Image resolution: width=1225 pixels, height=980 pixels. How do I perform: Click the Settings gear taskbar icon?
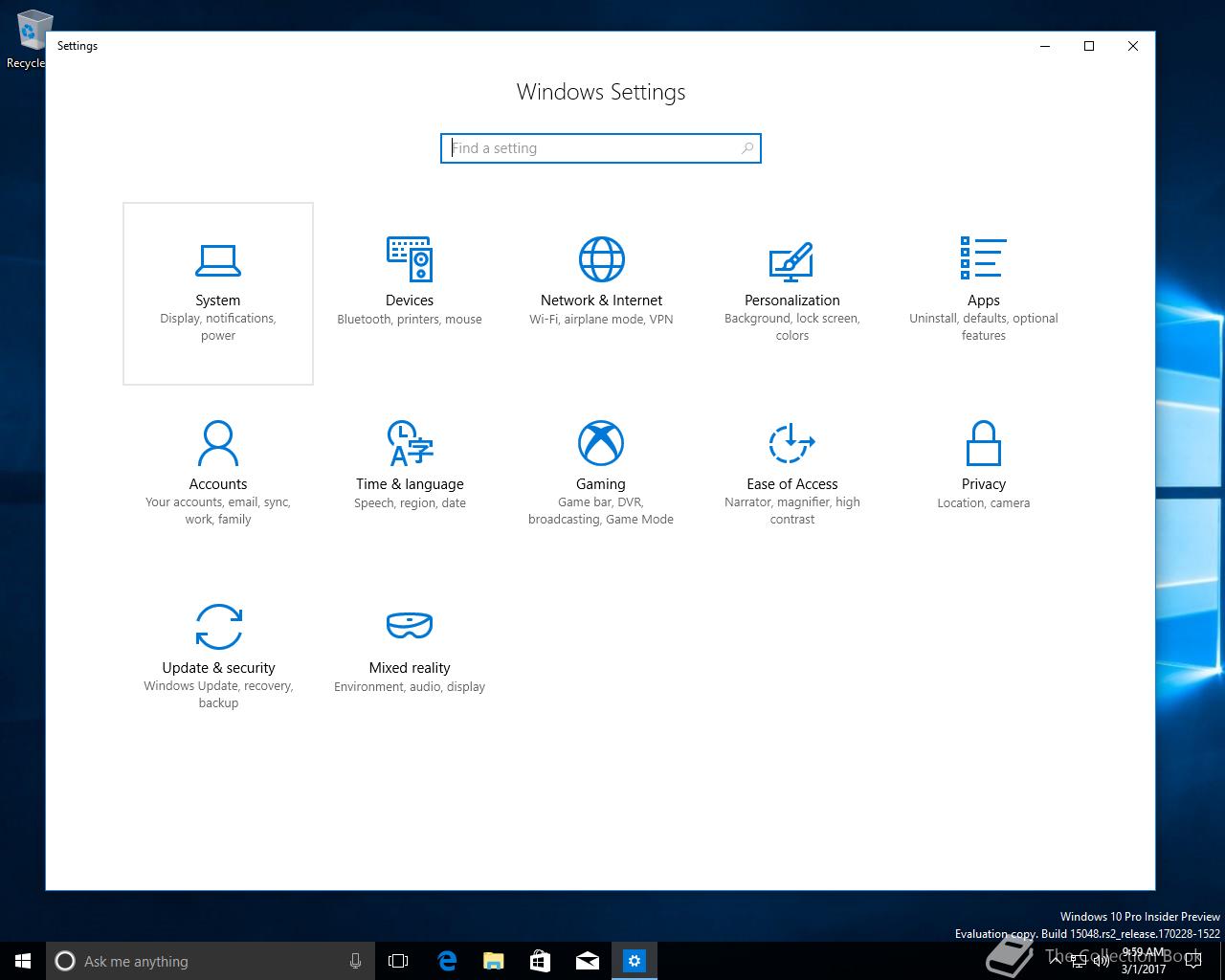tap(635, 961)
